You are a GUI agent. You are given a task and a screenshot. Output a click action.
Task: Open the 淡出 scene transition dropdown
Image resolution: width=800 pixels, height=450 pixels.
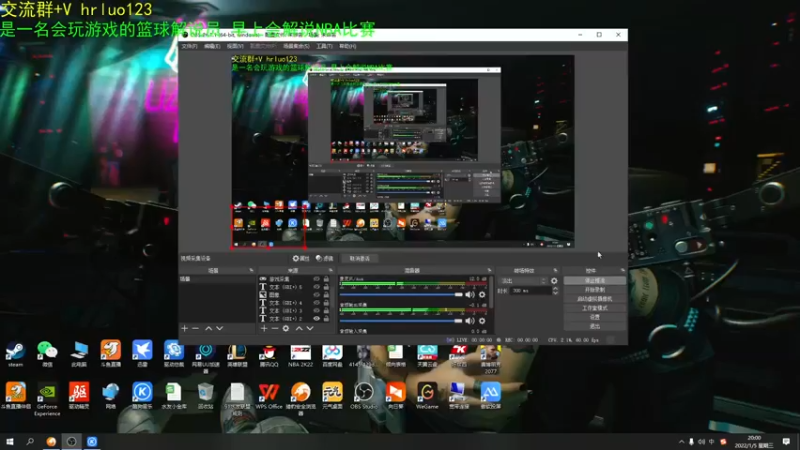(x=522, y=281)
